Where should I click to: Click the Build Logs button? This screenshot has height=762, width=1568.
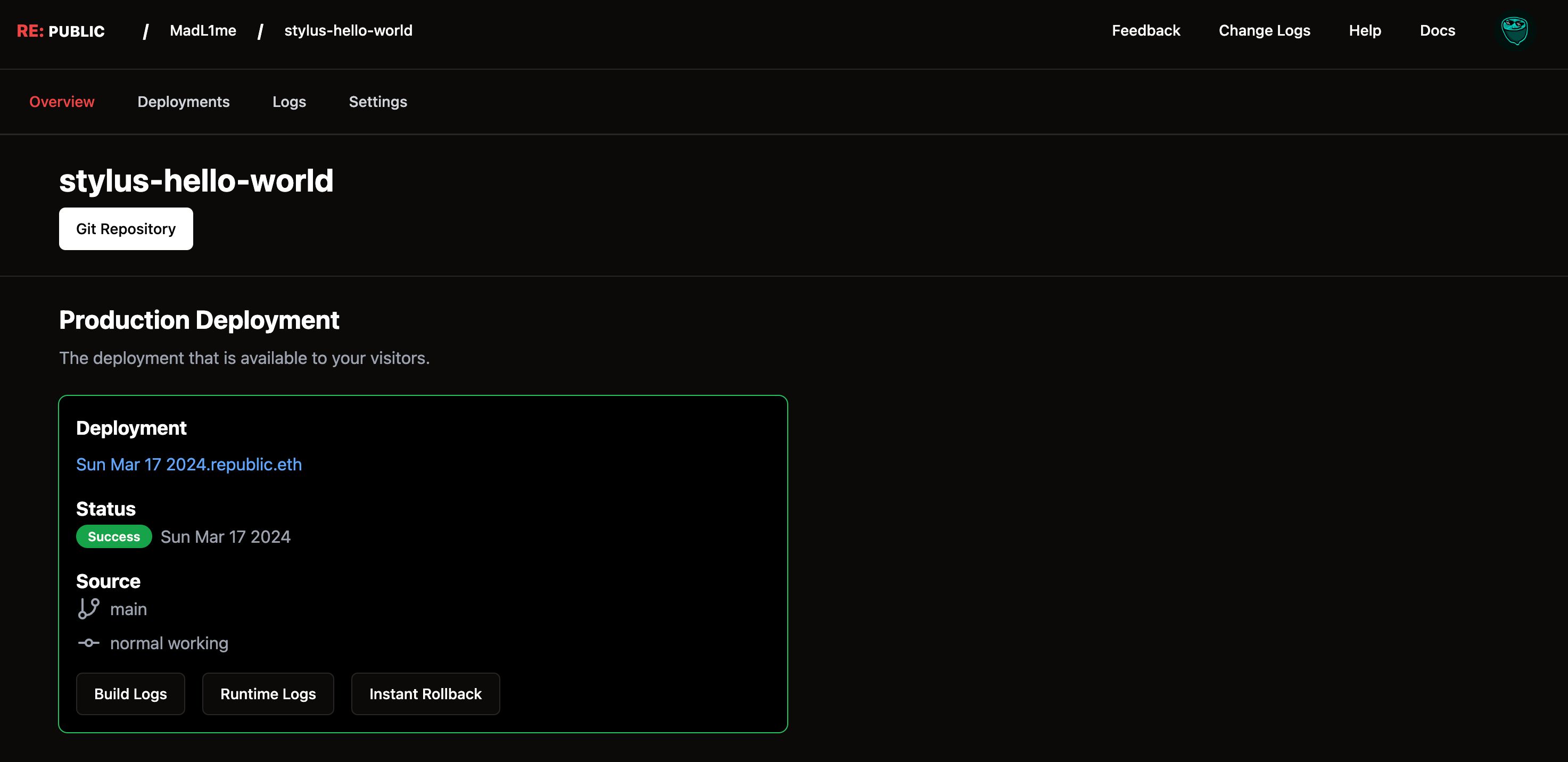coord(130,694)
